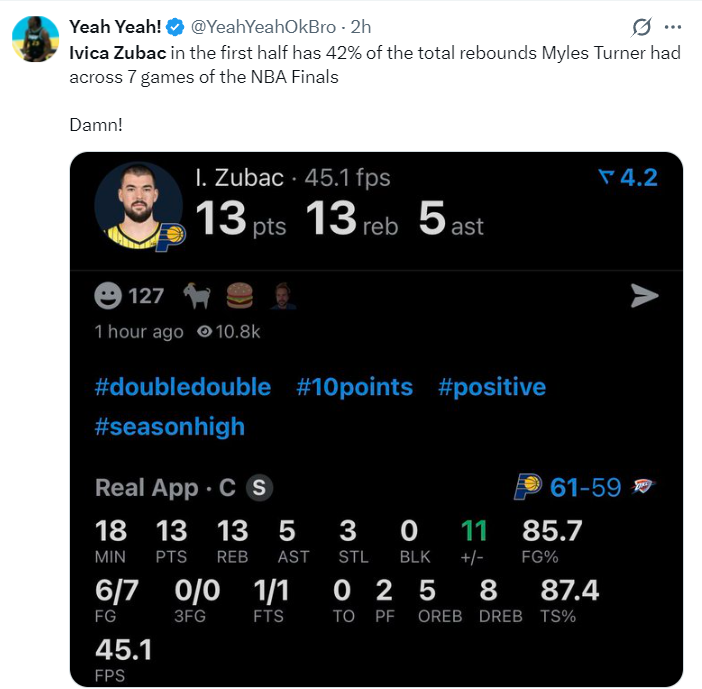Click the Grok explain icon
This screenshot has height=689, width=702.
[x=642, y=27]
